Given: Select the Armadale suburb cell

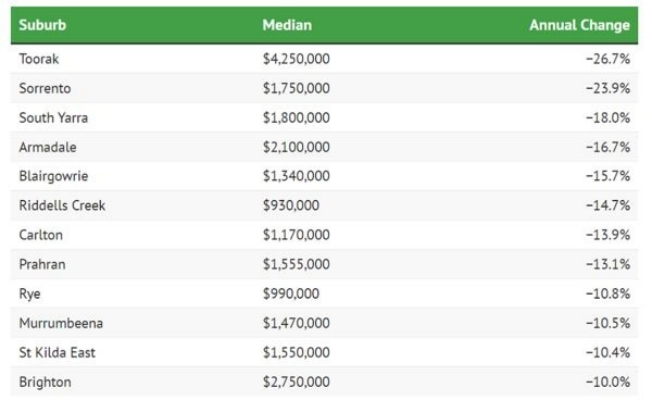Looking at the screenshot, I should pyautogui.click(x=47, y=147).
